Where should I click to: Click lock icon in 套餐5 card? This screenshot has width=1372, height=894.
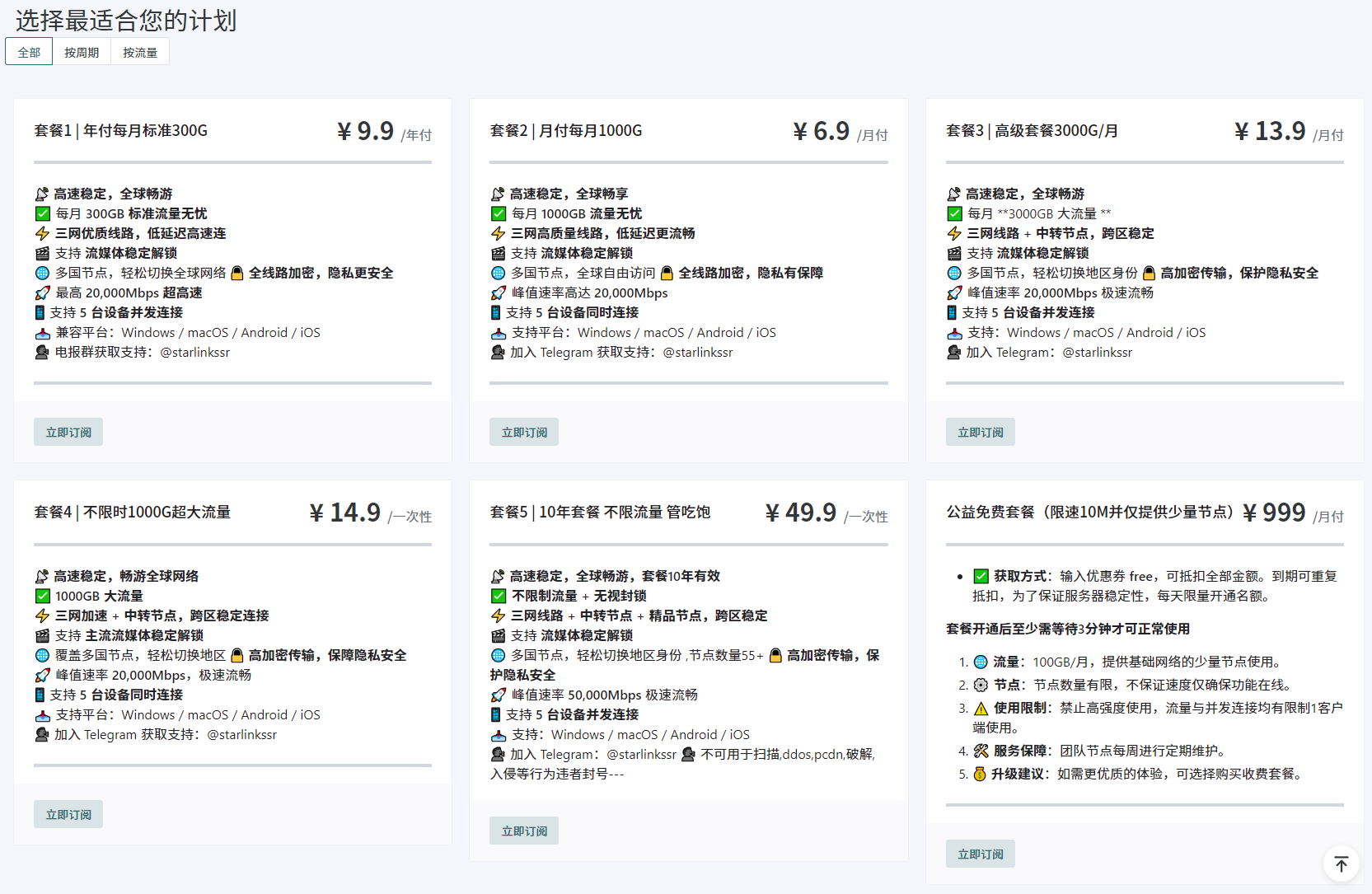775,656
